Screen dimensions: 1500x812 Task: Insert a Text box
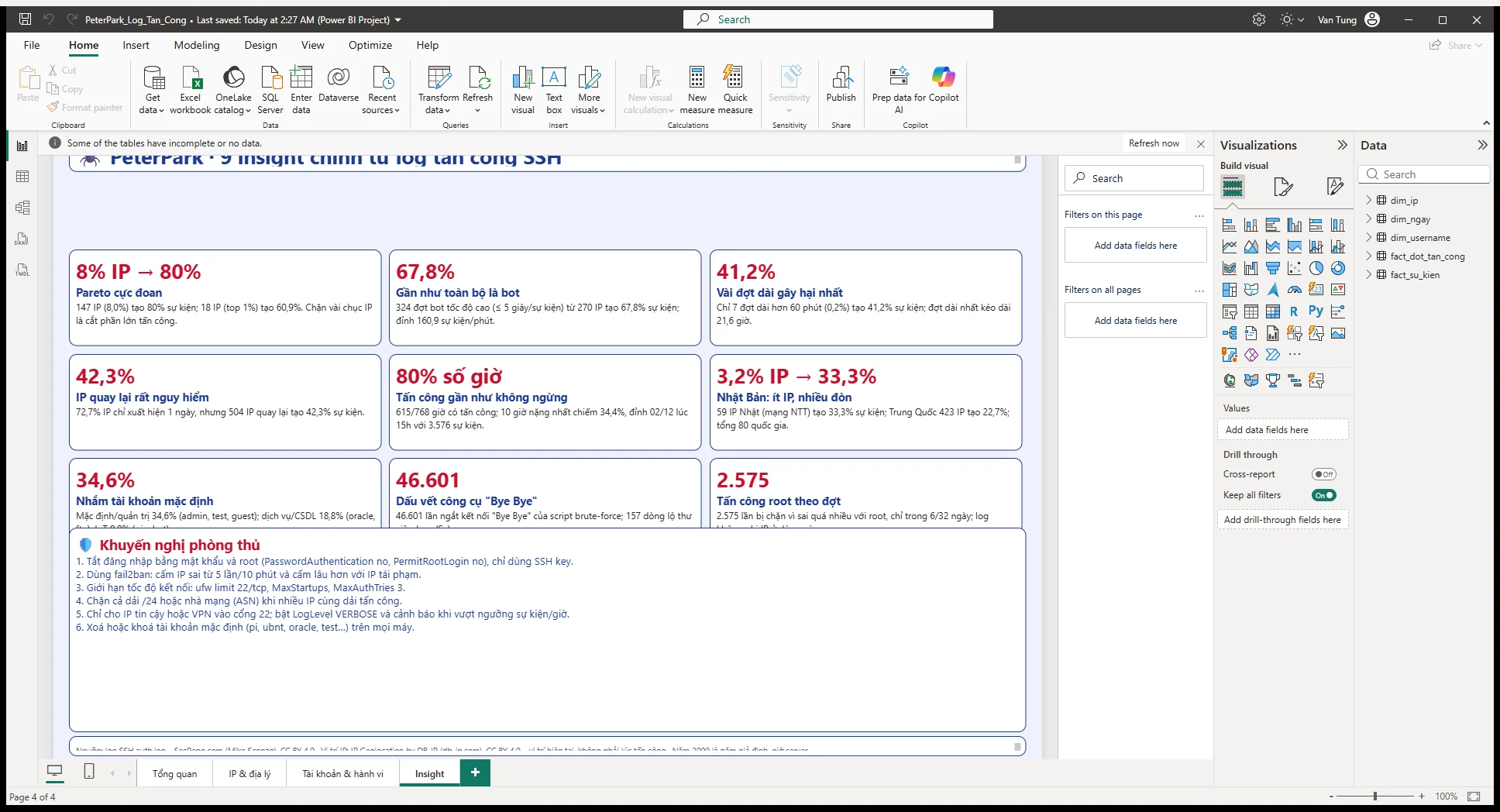click(x=554, y=89)
